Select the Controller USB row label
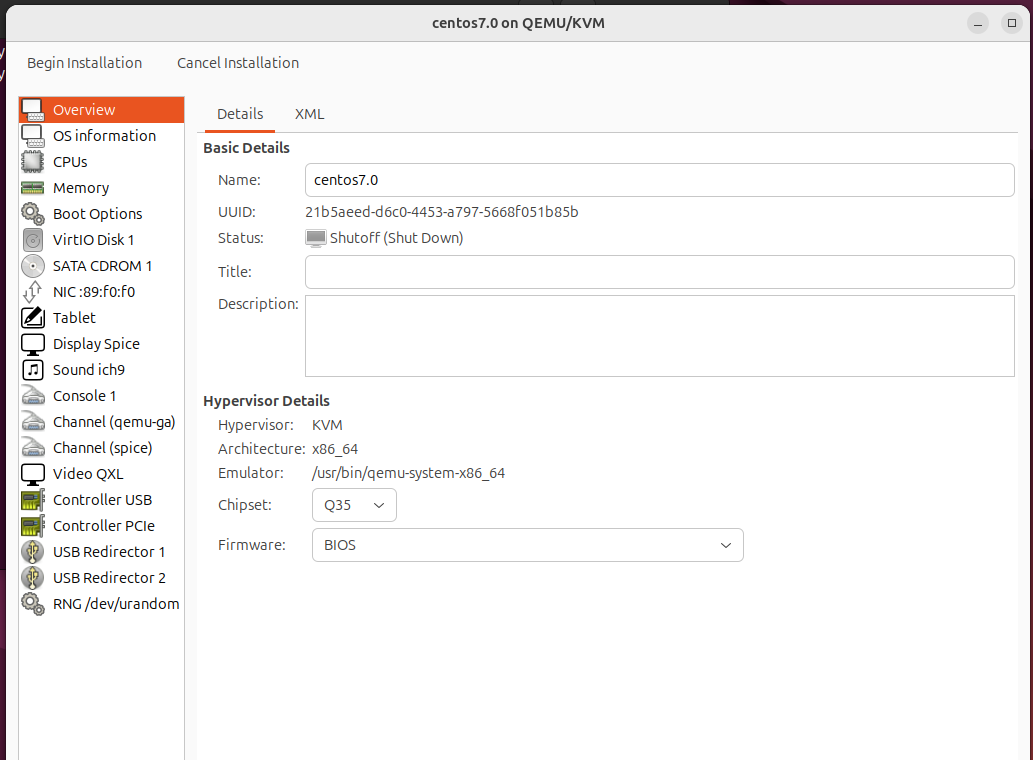Viewport: 1033px width, 760px height. (102, 500)
